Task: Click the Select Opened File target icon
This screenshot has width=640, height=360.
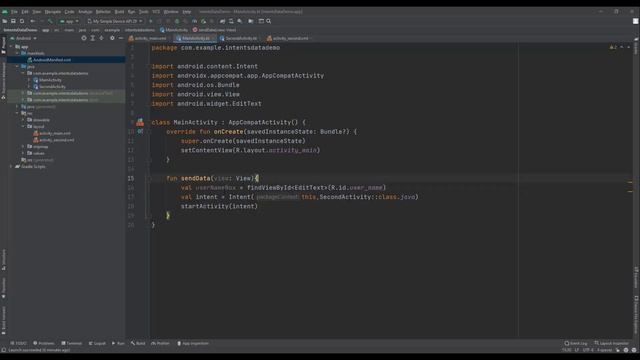Action: click(84, 38)
